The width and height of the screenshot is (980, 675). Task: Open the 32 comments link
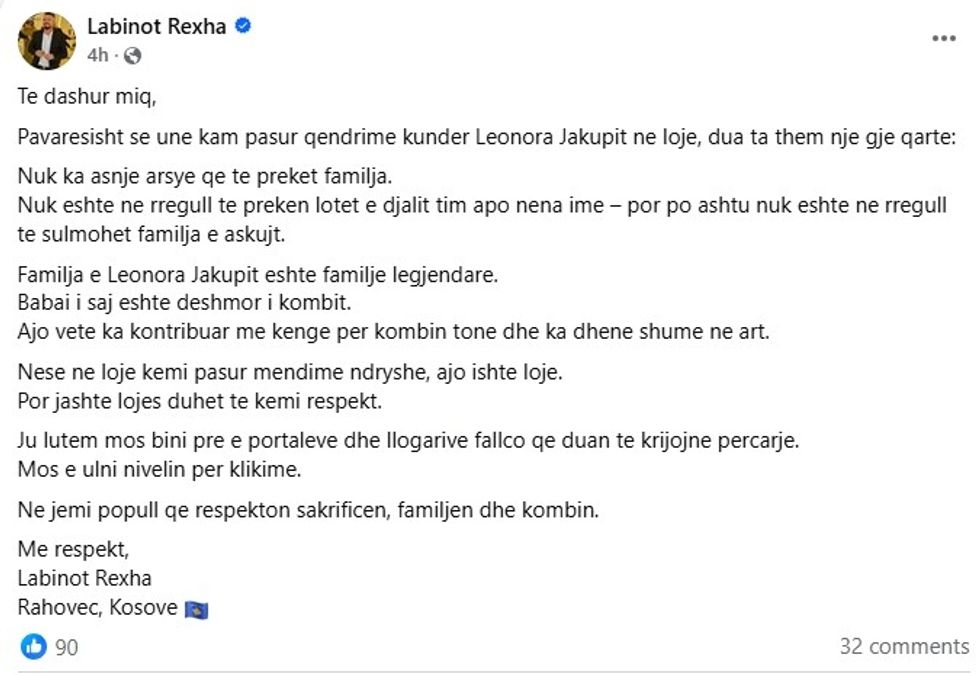point(904,646)
